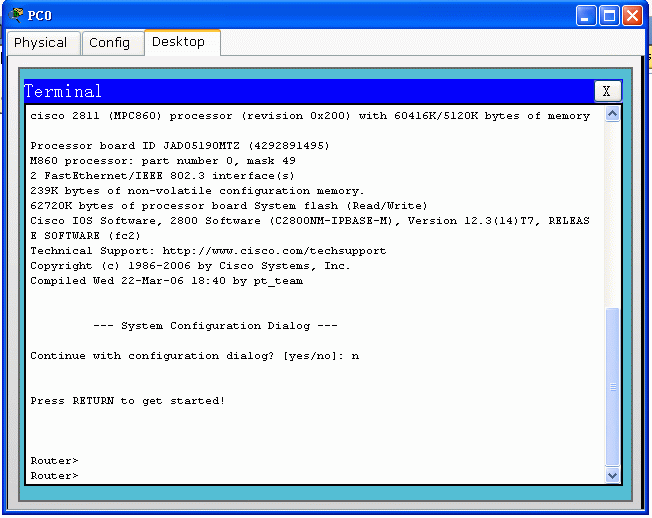Click the blue Terminal title bar label

pos(63,92)
